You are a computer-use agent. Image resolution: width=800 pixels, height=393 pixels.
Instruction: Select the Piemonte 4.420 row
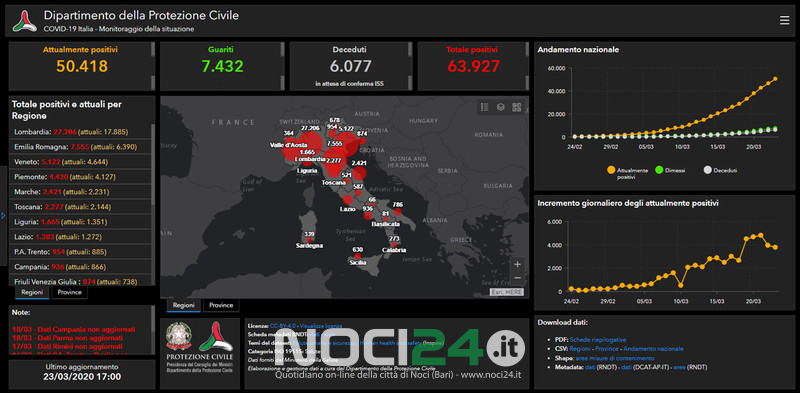[80, 177]
